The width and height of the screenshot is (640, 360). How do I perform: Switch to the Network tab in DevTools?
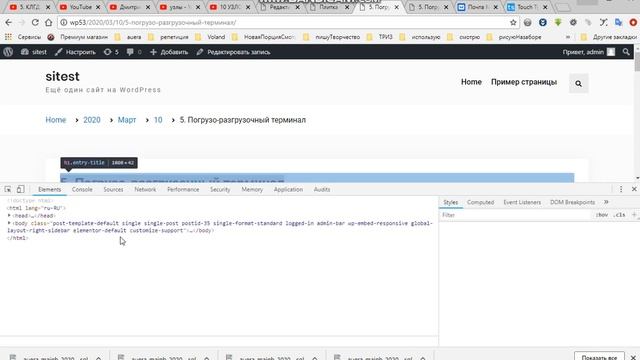coord(145,189)
